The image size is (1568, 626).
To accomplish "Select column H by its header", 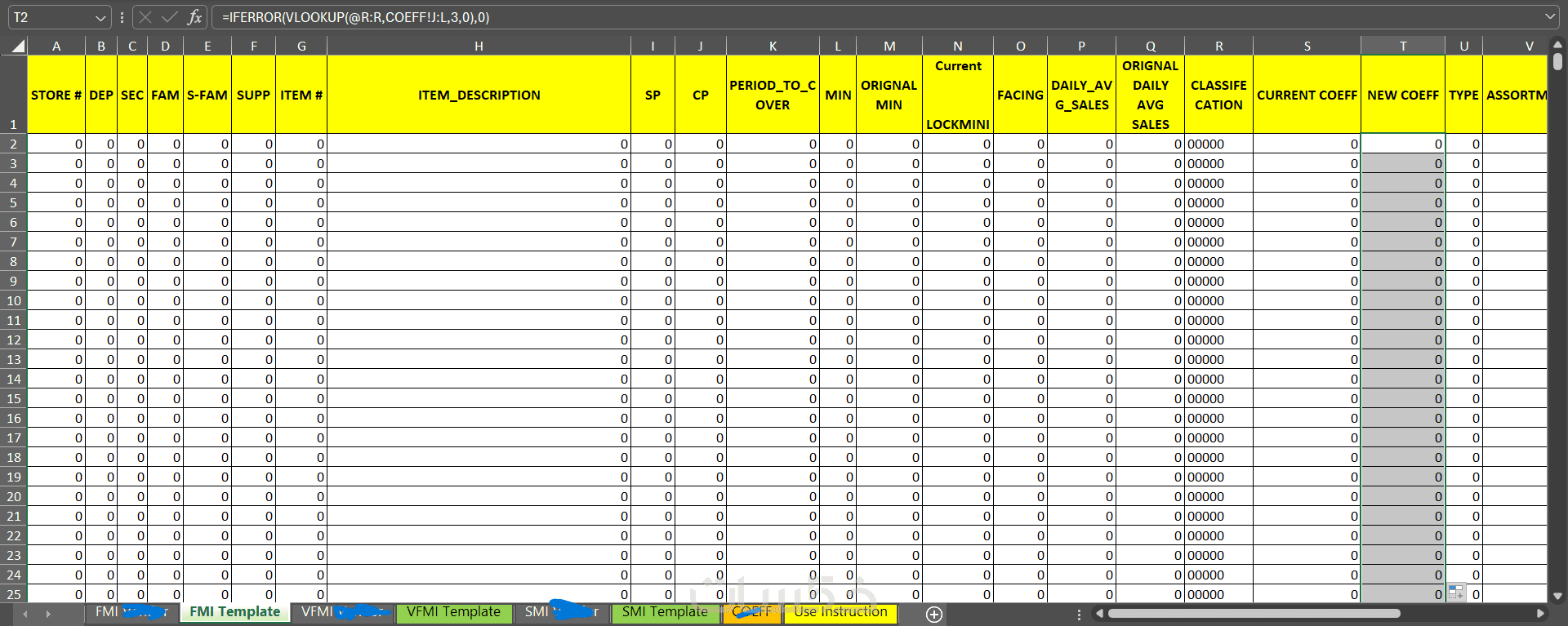I will coord(479,47).
